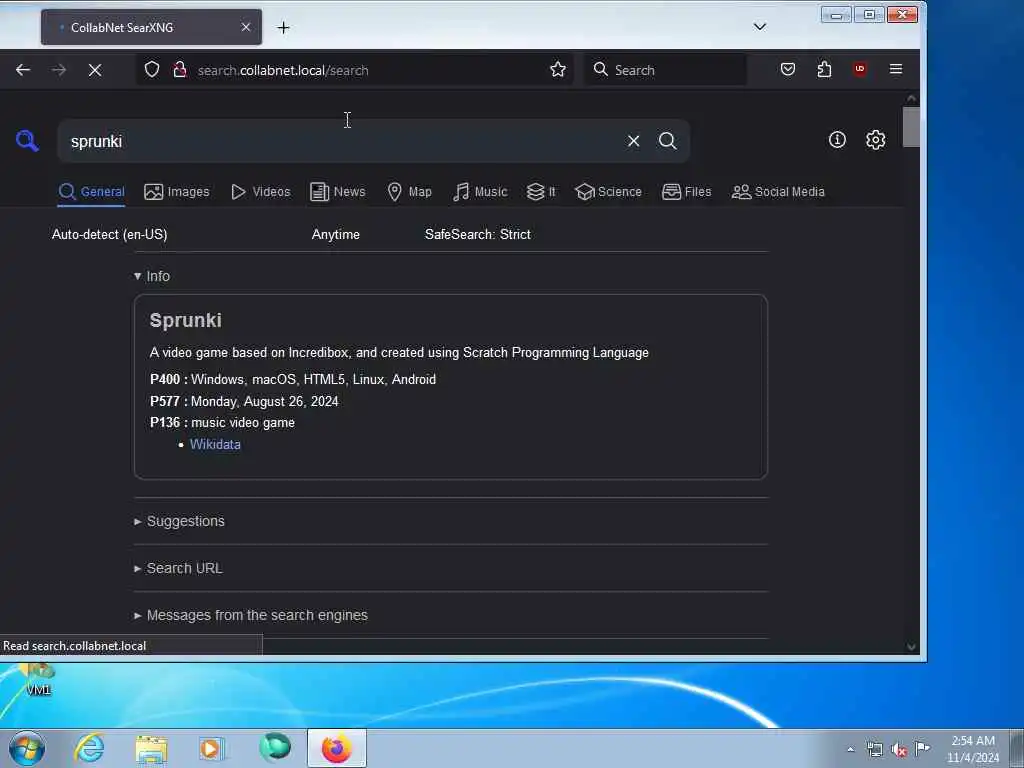Click the VM1 desktop icon
Viewport: 1024px width, 768px height.
38,679
